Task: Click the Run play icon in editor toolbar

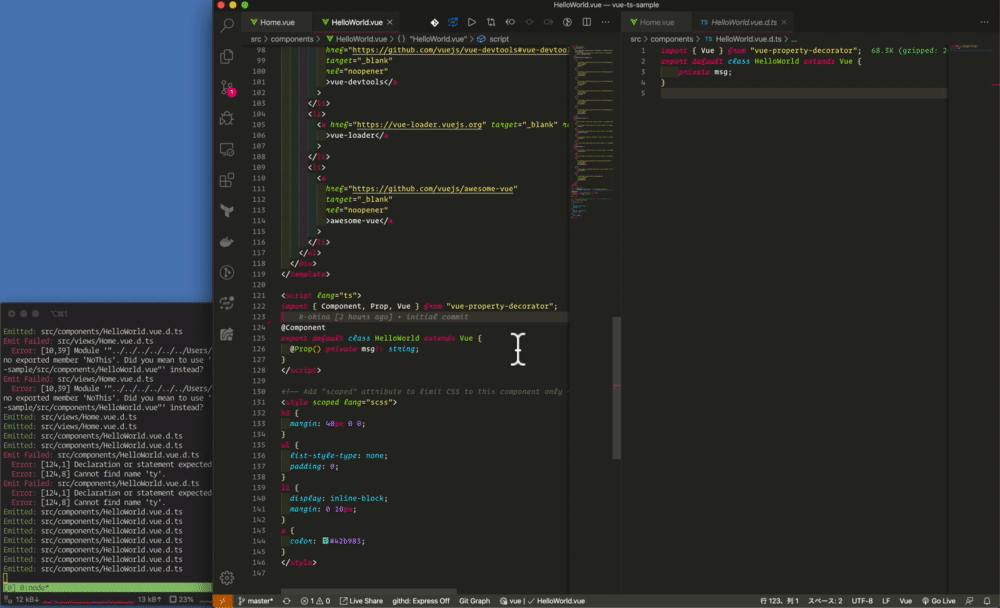Action: coord(472,22)
